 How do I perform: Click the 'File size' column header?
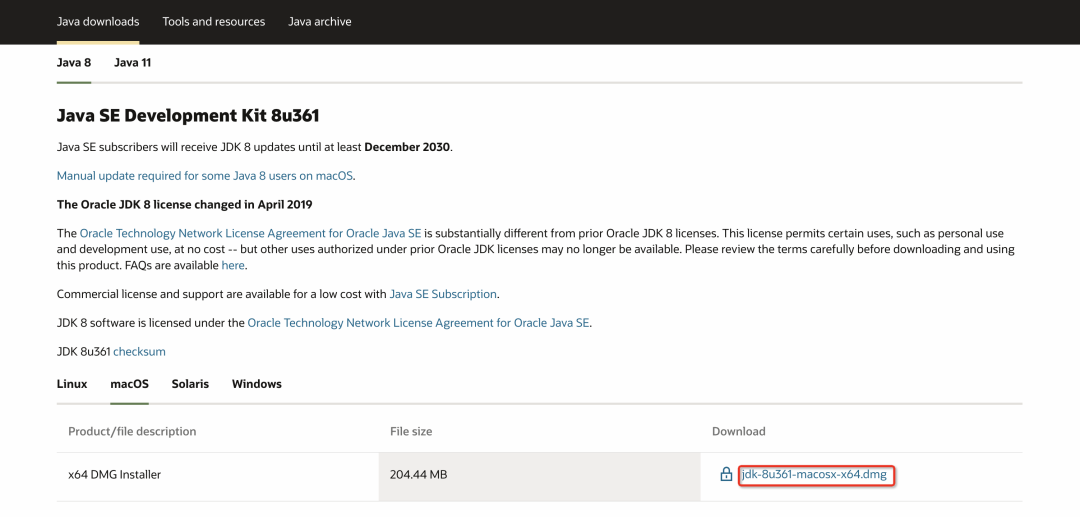tap(411, 431)
